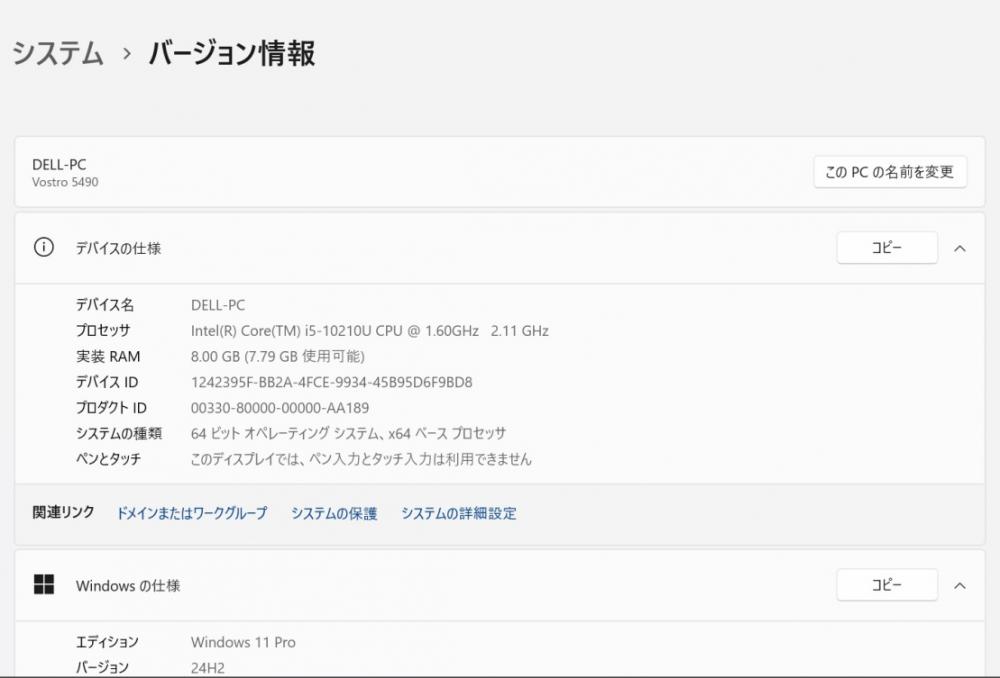Select the system type value 64 ビット オペレーティング システム

click(348, 434)
